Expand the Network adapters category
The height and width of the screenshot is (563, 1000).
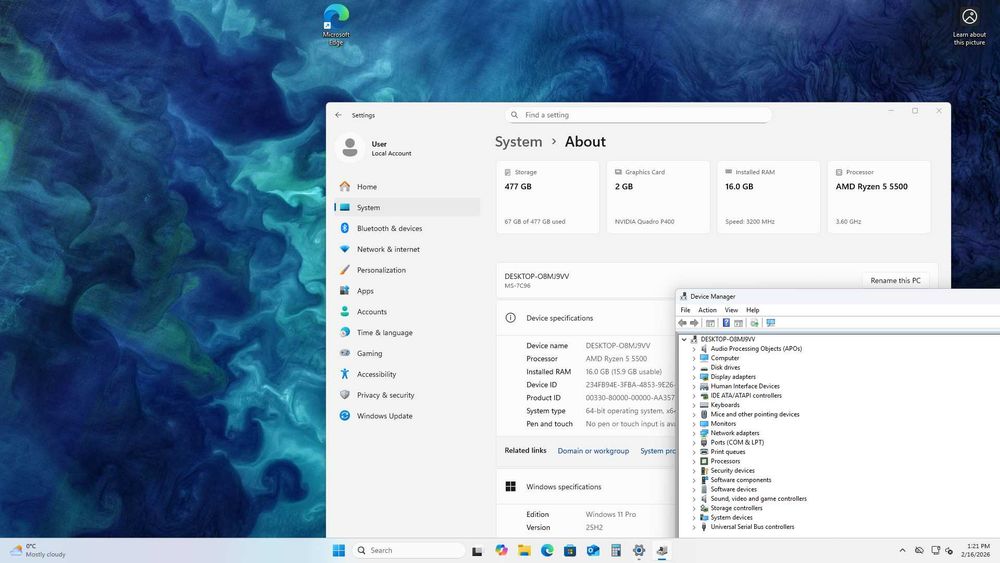click(694, 433)
